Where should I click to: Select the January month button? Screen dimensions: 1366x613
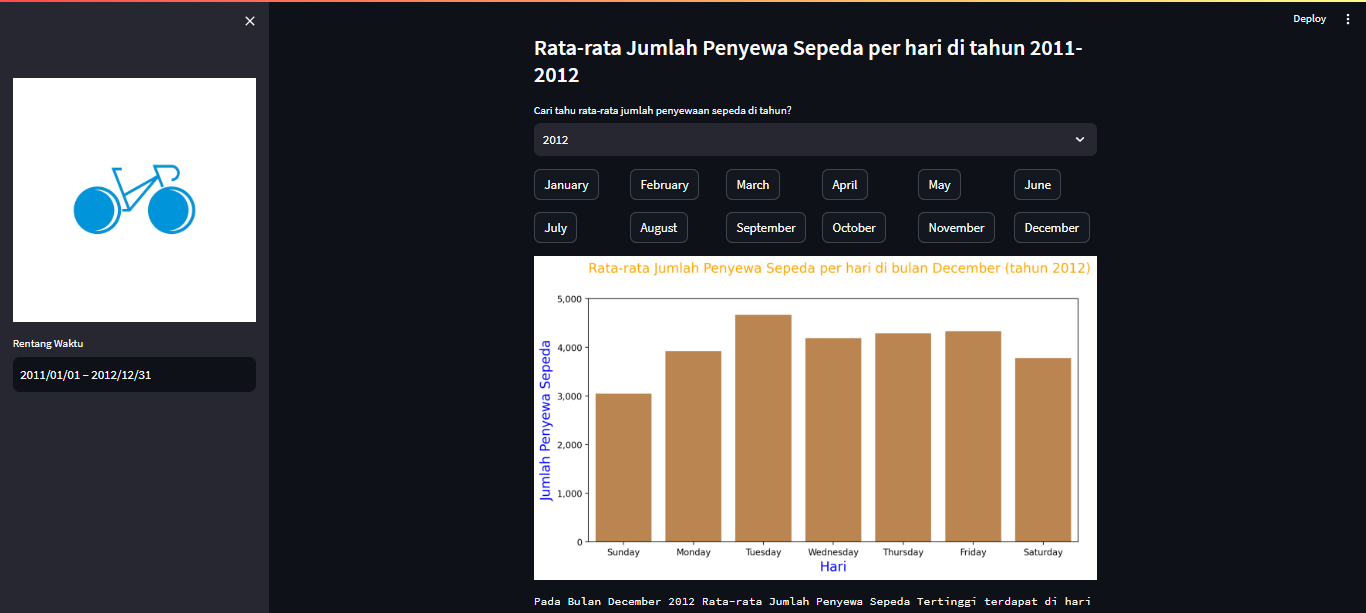point(566,184)
